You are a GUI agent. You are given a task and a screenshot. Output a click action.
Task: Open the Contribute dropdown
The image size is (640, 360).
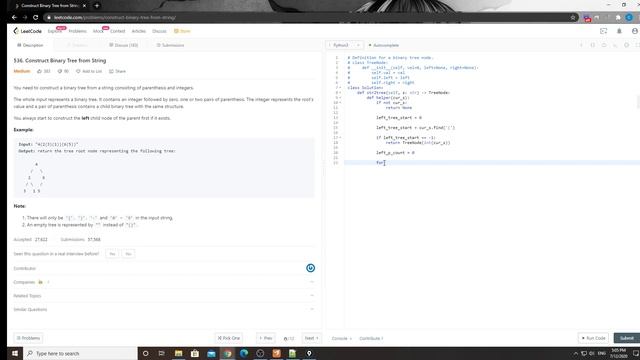tap(371, 338)
